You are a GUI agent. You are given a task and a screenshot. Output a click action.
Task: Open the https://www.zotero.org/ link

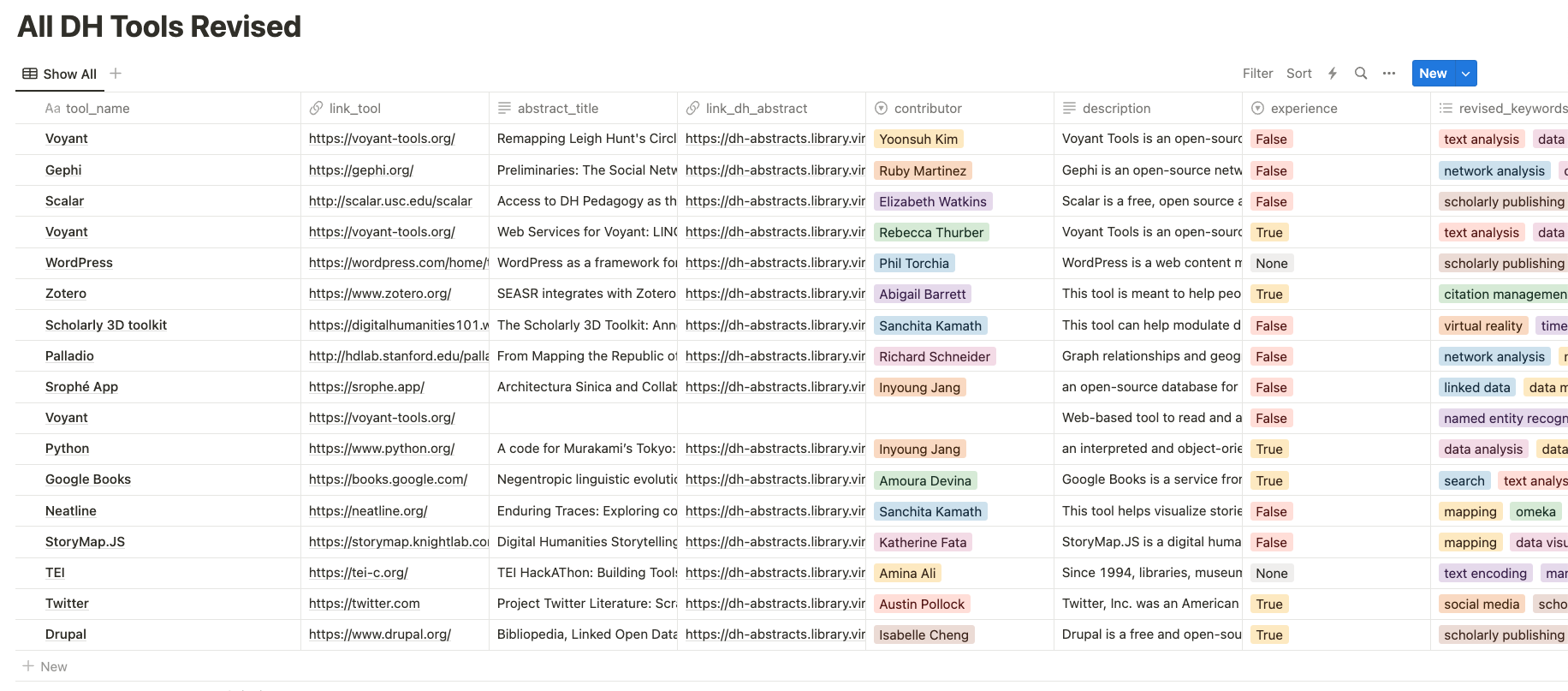[380, 294]
